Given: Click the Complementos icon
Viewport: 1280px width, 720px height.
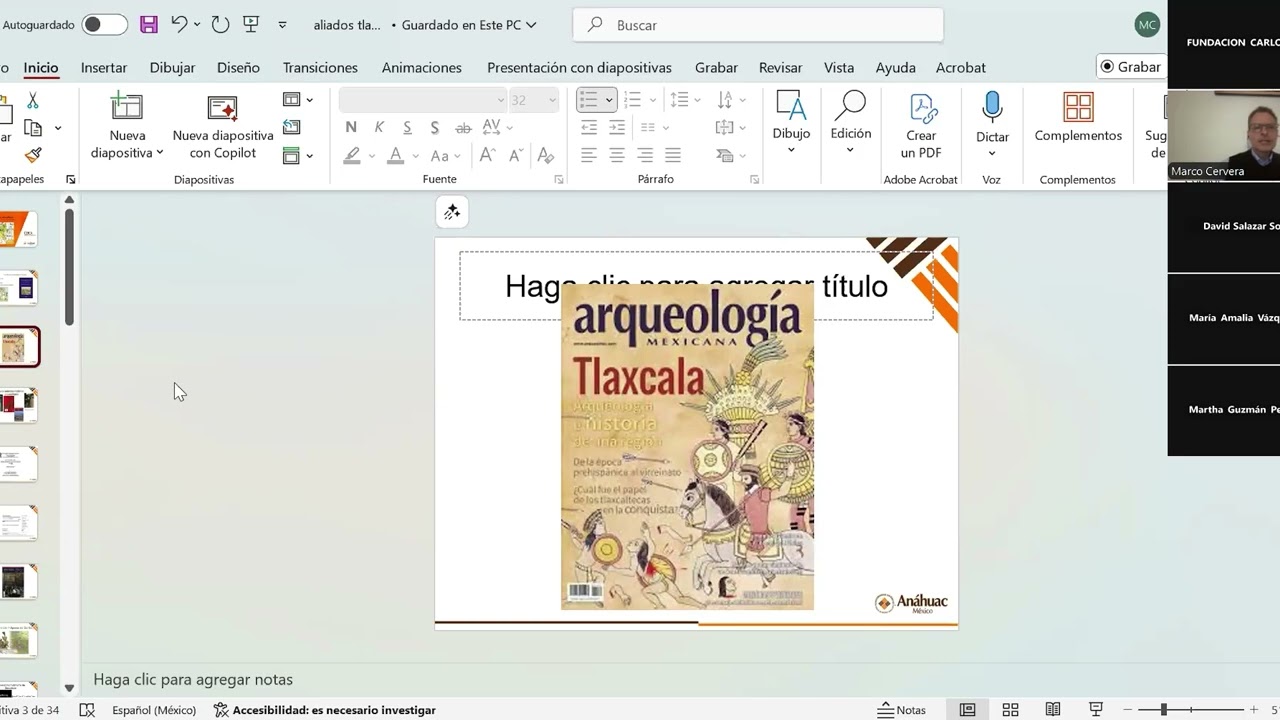Looking at the screenshot, I should click(x=1078, y=107).
